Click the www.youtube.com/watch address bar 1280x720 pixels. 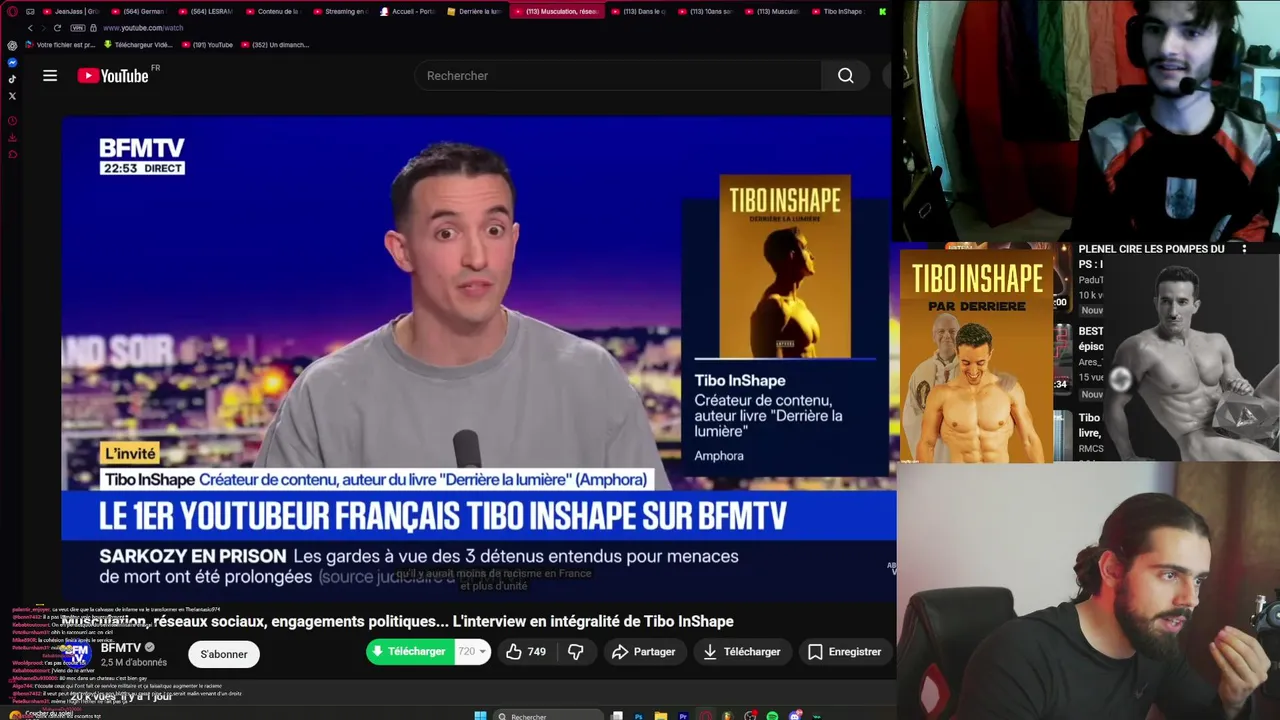[x=143, y=28]
